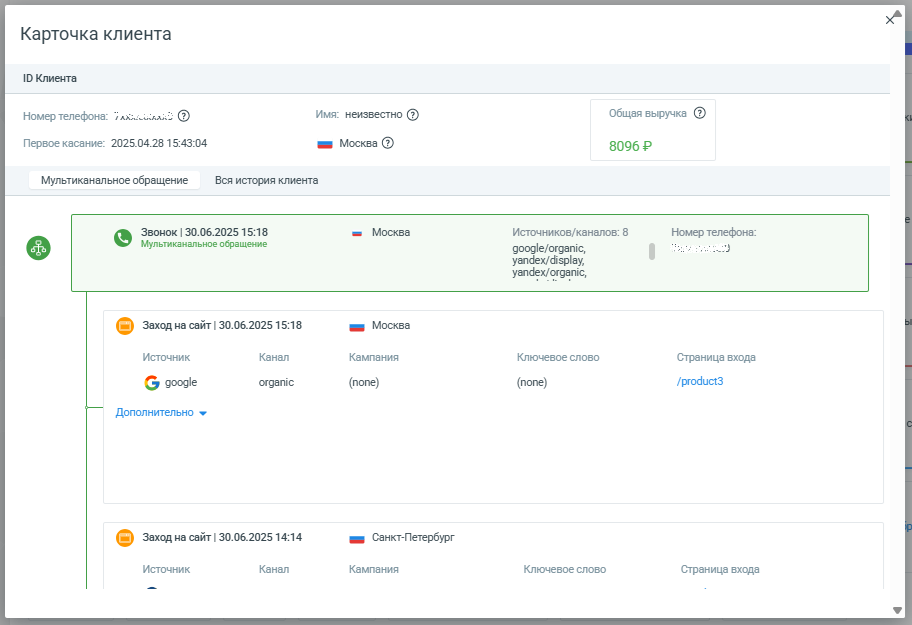
Task: Click flag icon in the call row
Action: click(357, 233)
